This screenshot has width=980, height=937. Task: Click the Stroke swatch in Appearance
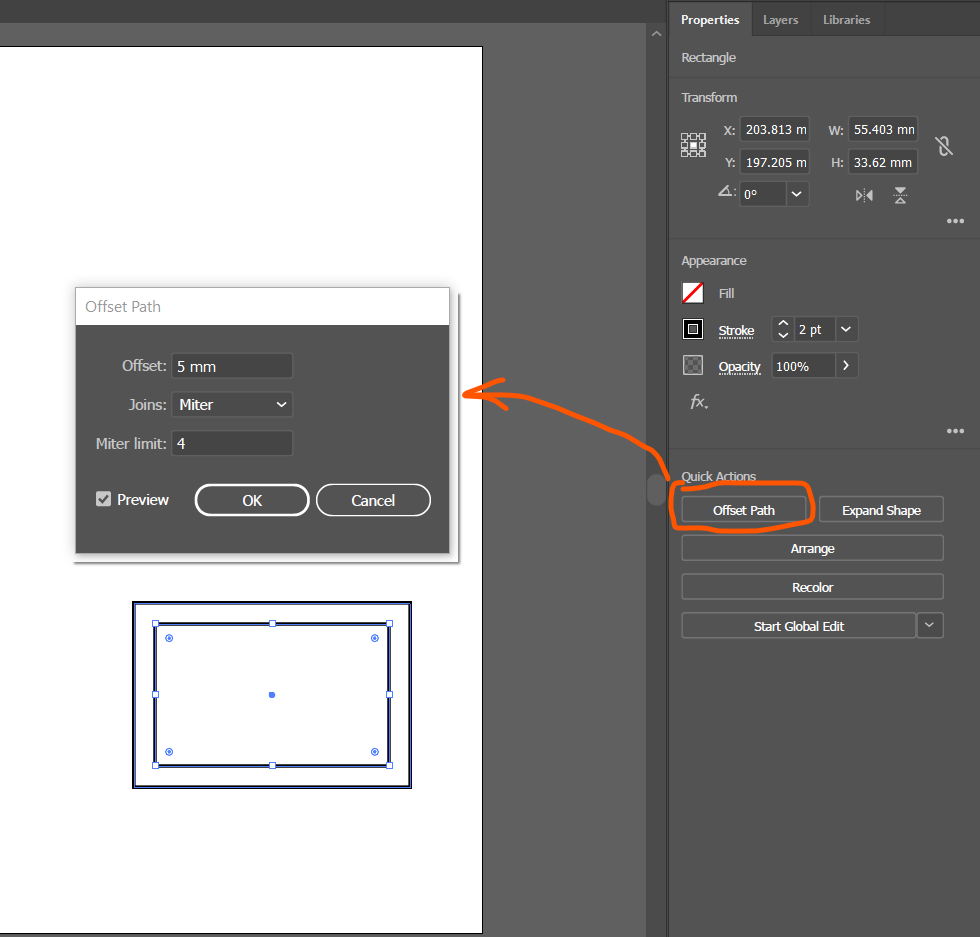pos(692,329)
